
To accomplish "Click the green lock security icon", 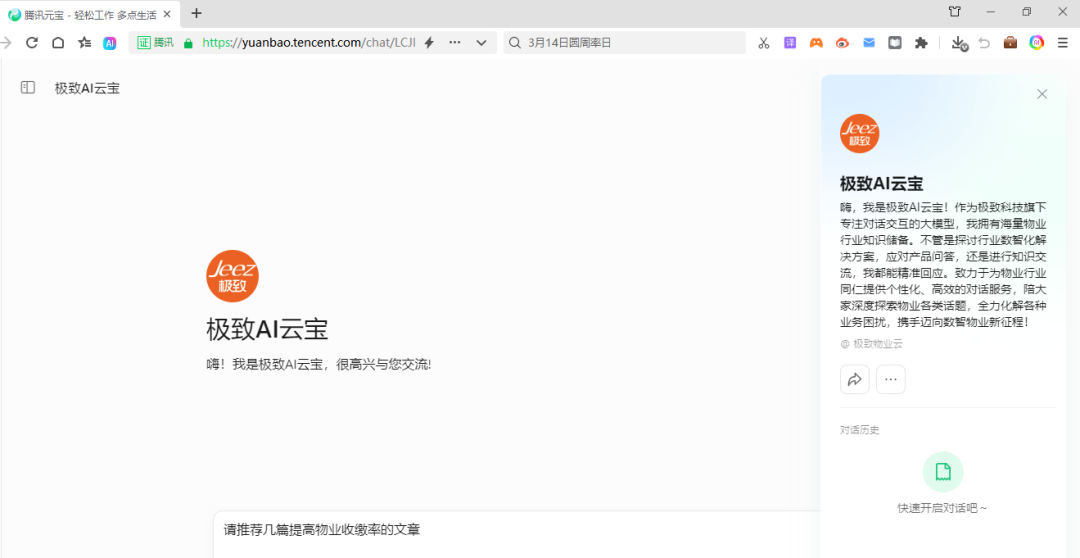I will click(x=188, y=43).
